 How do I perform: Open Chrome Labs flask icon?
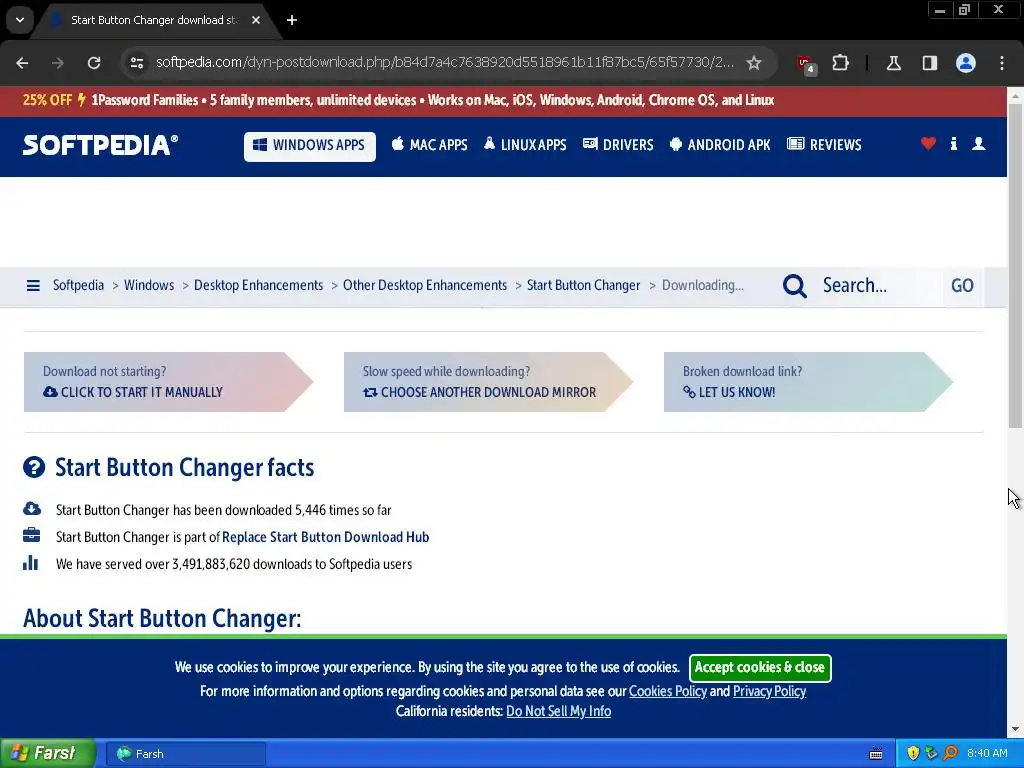click(x=893, y=63)
